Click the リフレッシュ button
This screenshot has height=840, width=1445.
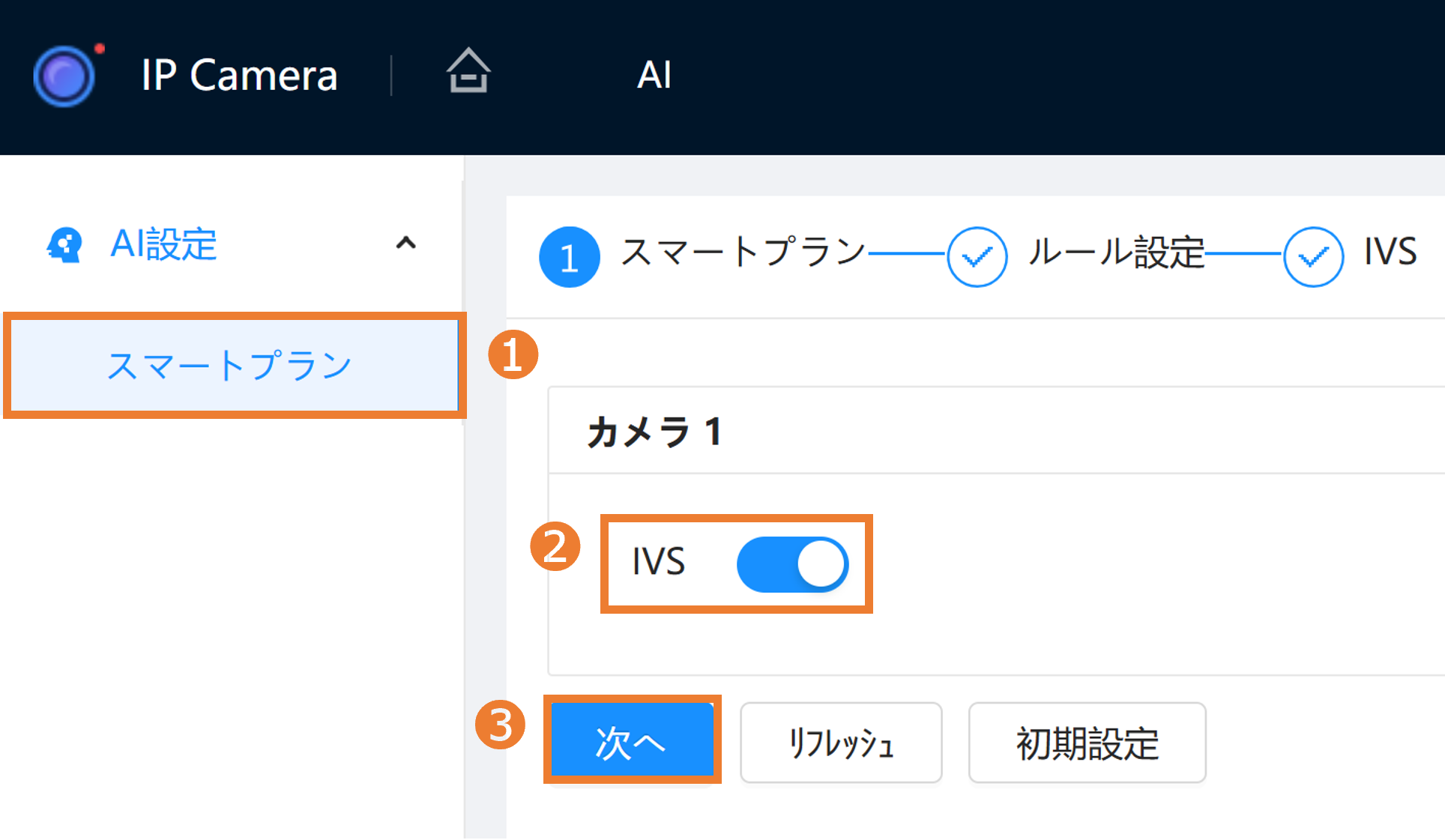[840, 743]
